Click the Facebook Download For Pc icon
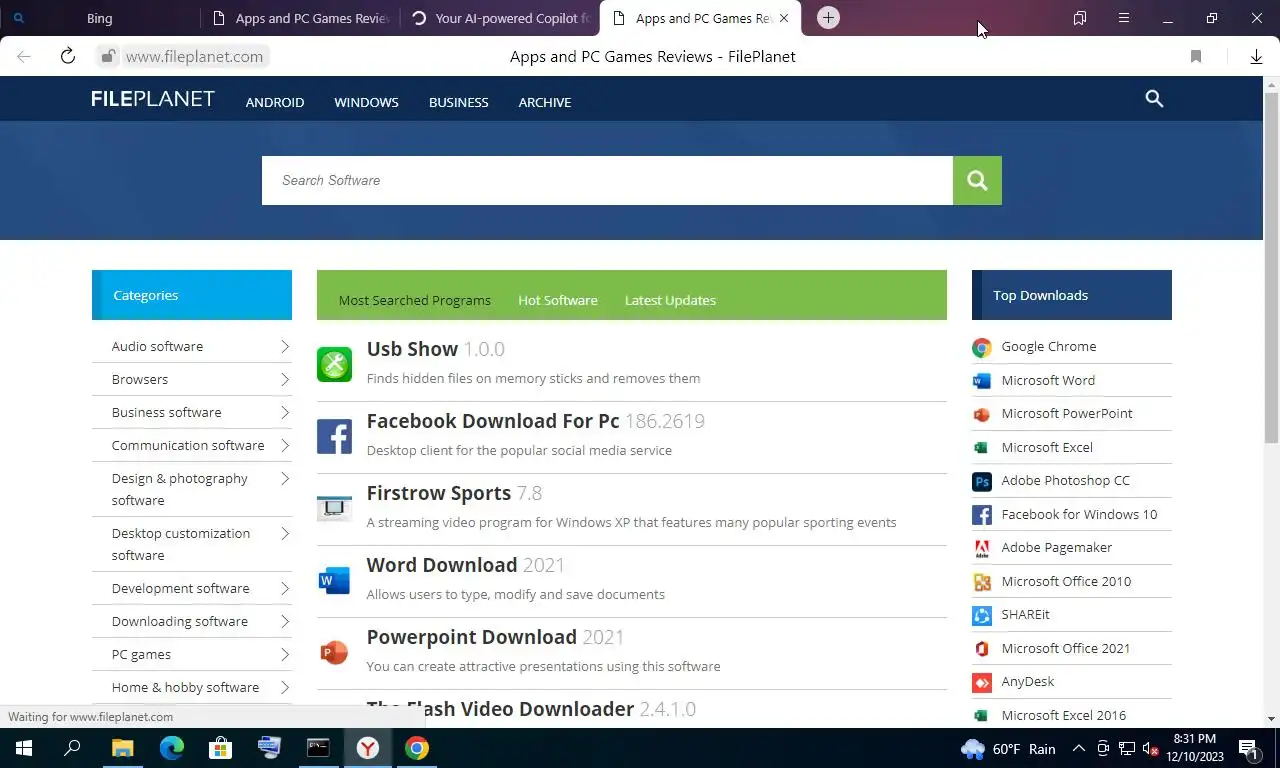1280x768 pixels. tap(334, 436)
